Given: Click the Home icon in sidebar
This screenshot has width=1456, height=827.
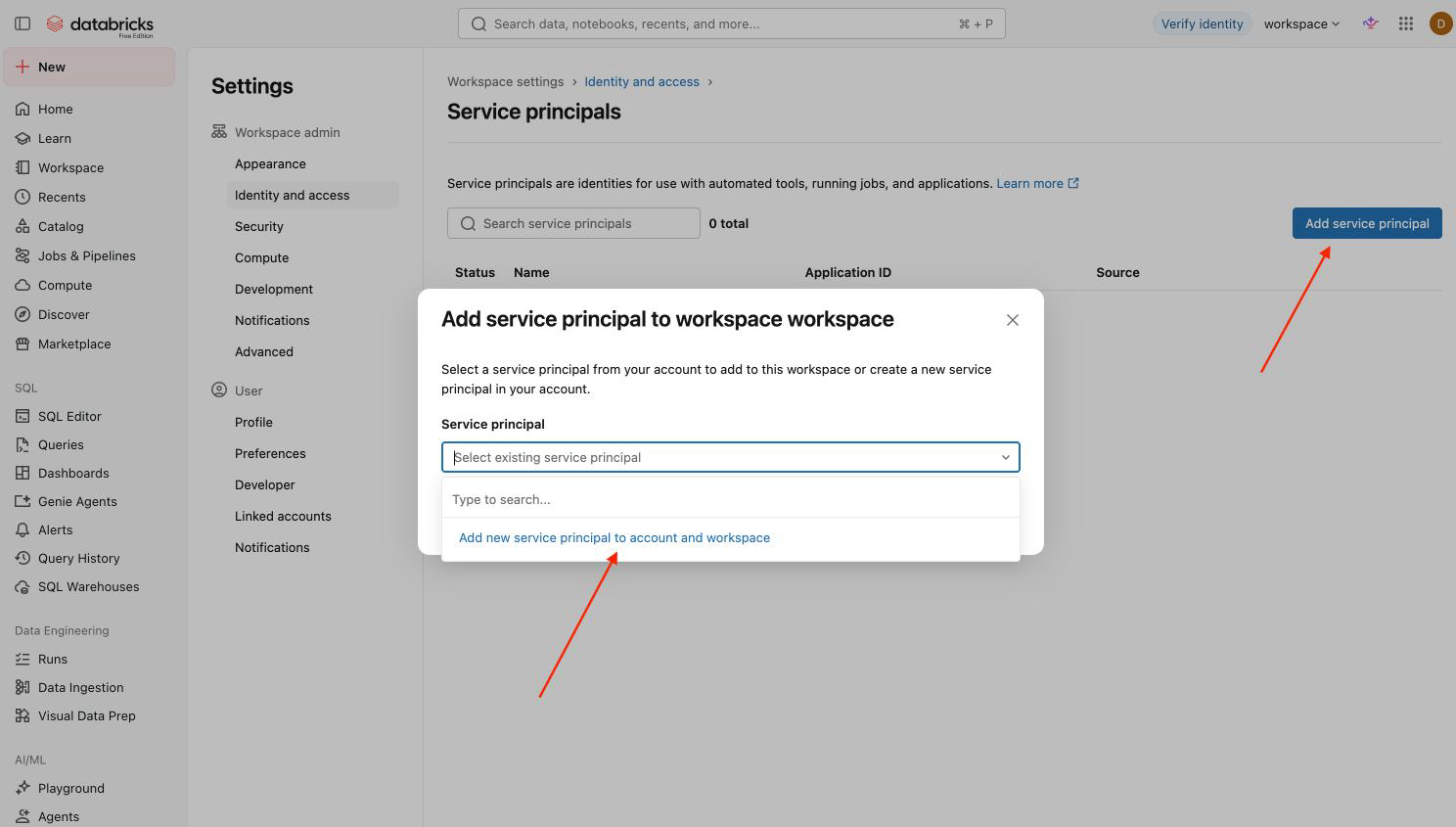Looking at the screenshot, I should click(23, 109).
